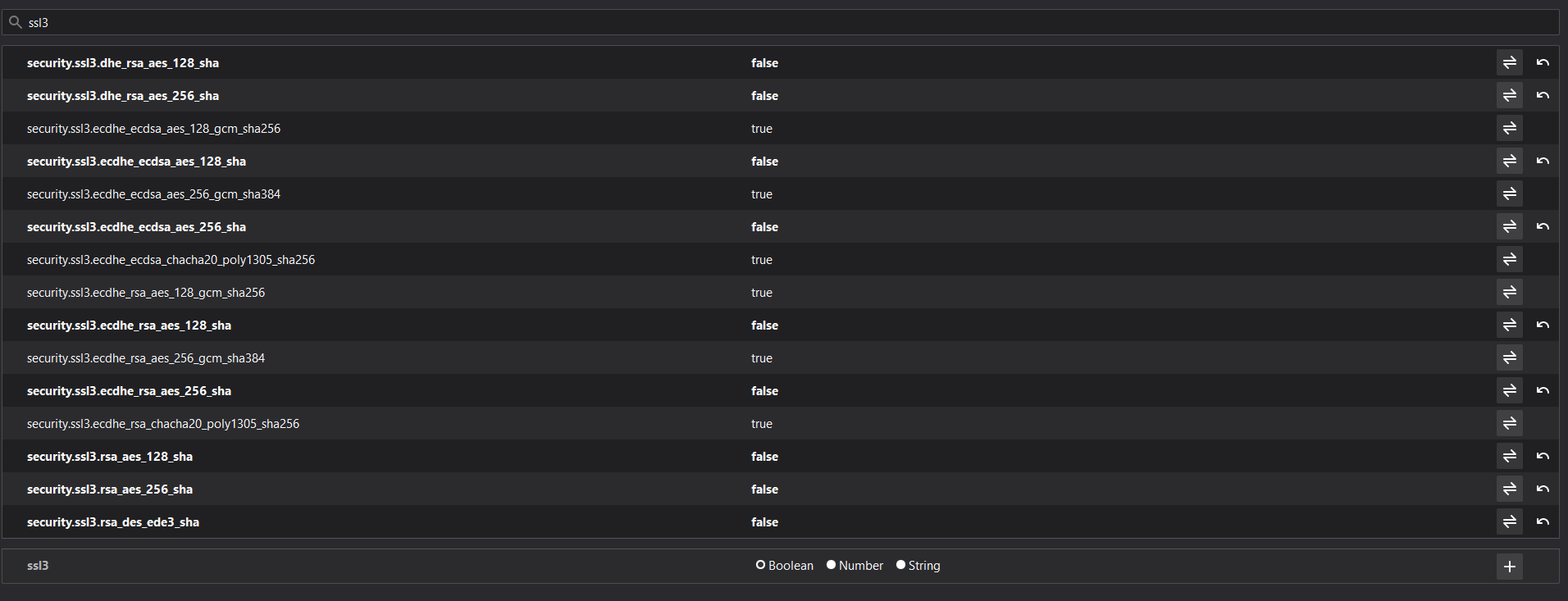Toggle security.ssl3.rsa_des_ede3_sha value
Screen dimensions: 1568x601
pyautogui.click(x=1509, y=521)
